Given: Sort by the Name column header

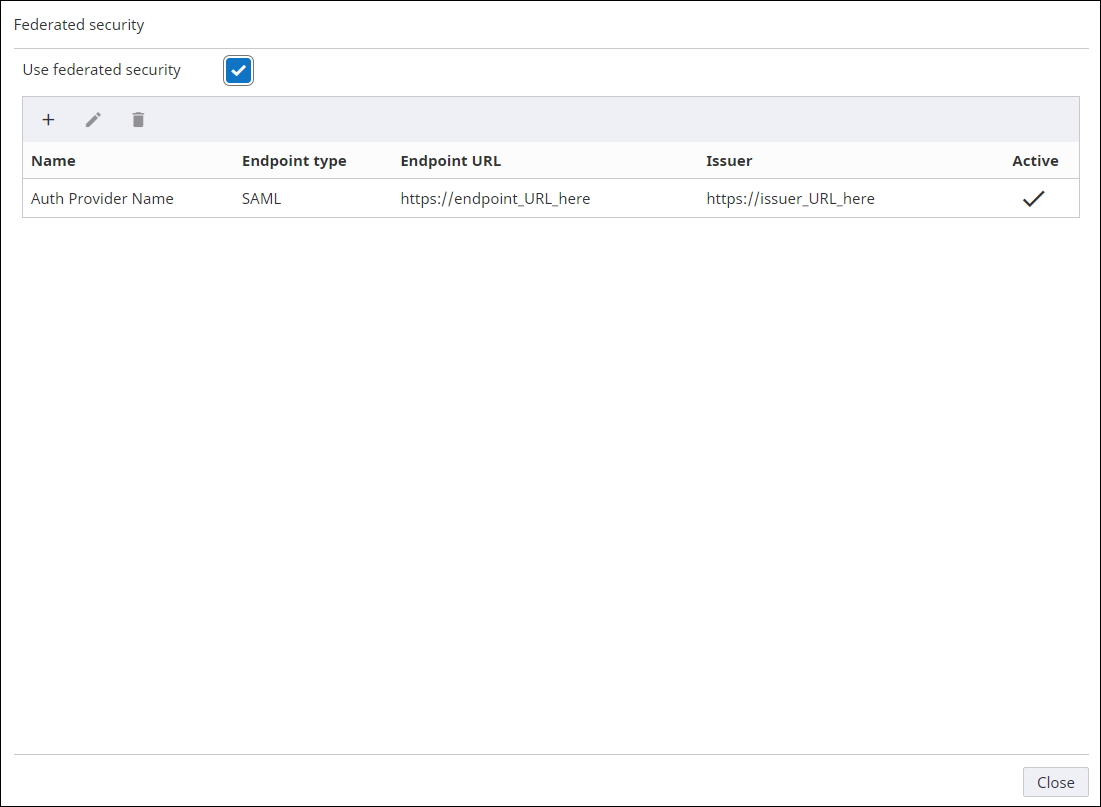Looking at the screenshot, I should point(53,161).
